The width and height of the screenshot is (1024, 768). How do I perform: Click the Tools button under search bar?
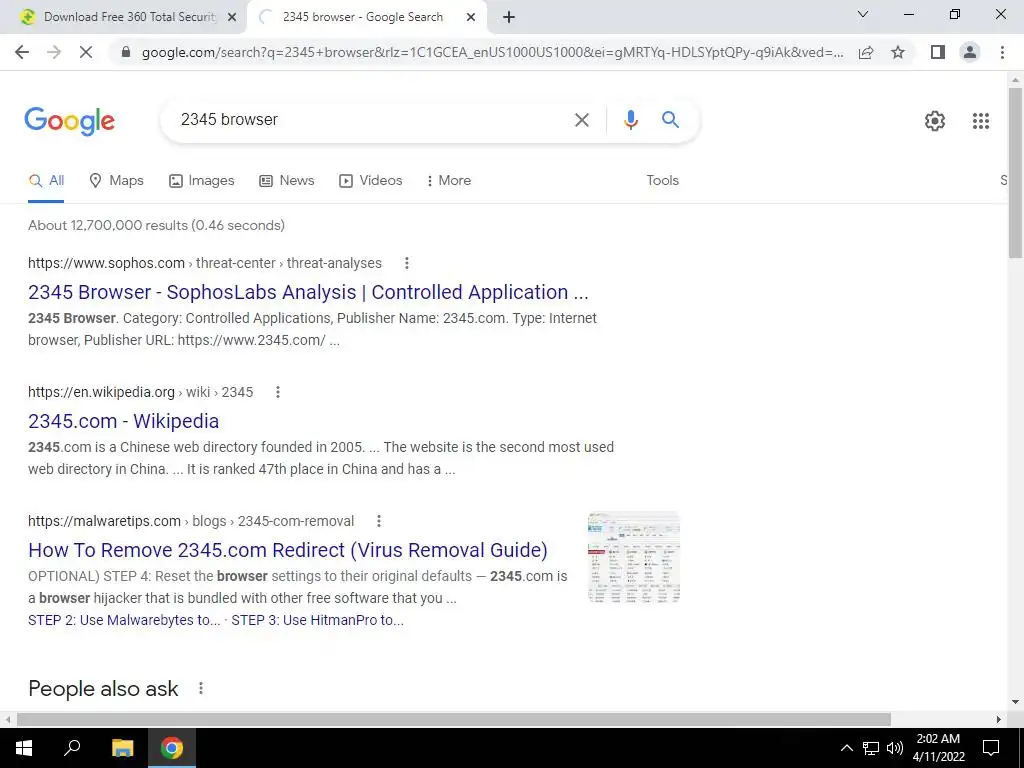(662, 180)
